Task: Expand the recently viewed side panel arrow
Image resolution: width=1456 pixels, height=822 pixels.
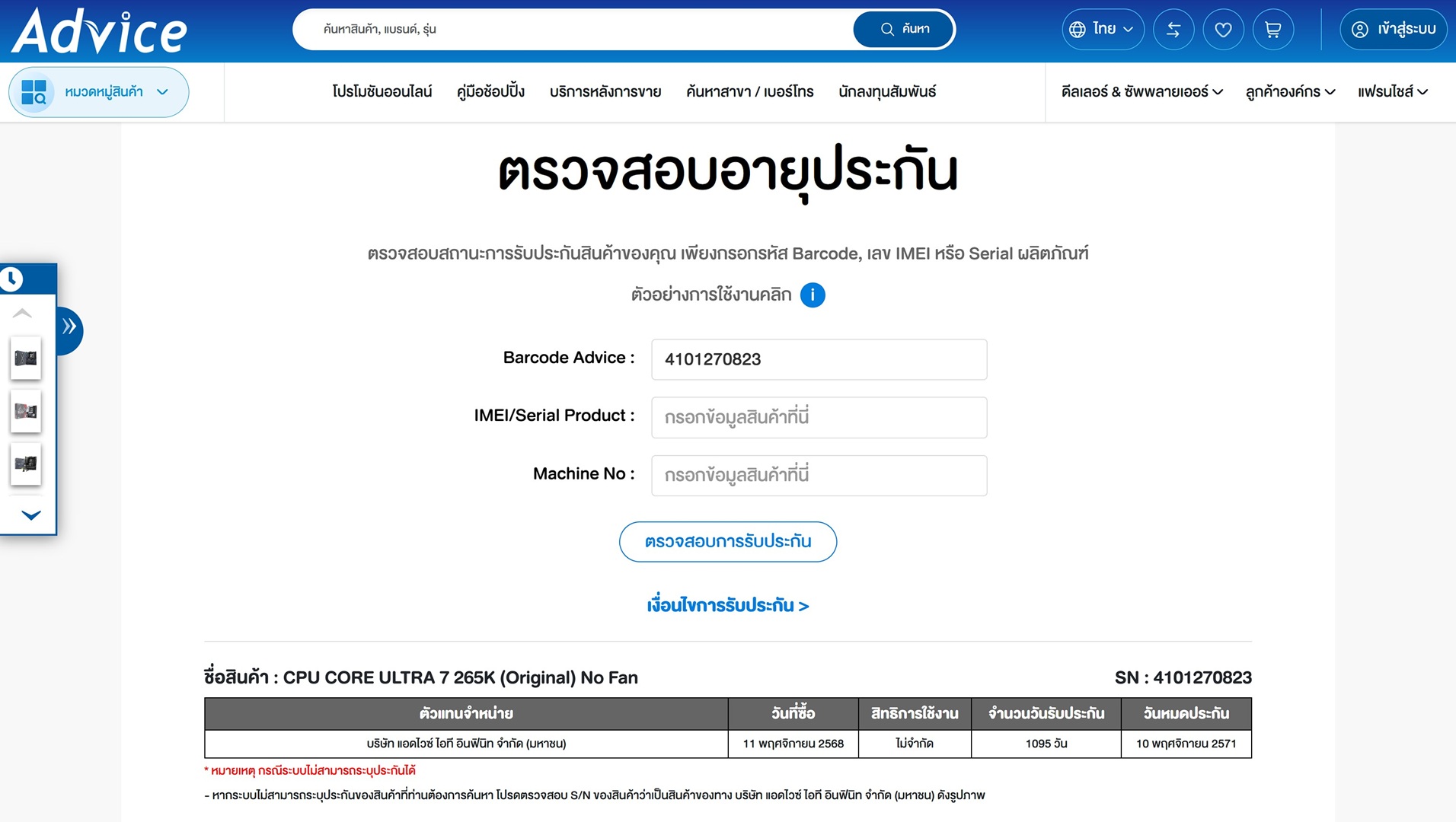Action: point(69,327)
